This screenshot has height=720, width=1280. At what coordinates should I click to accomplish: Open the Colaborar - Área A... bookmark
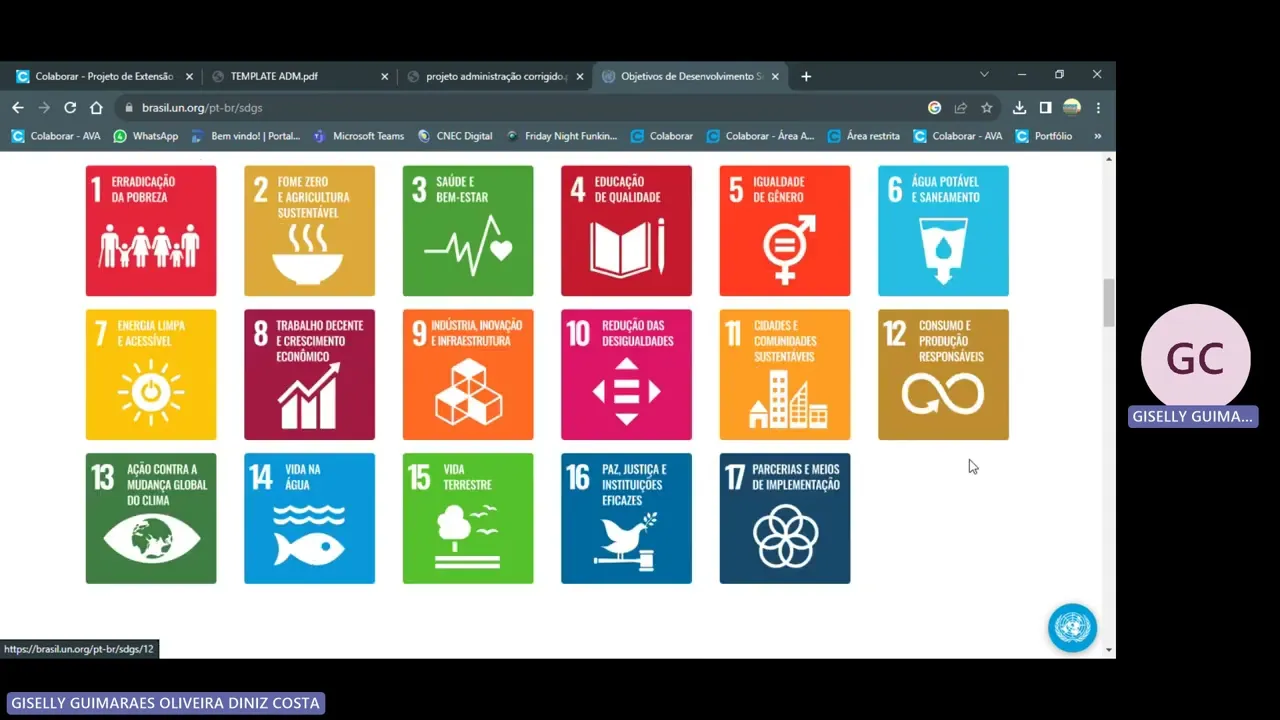[x=760, y=136]
